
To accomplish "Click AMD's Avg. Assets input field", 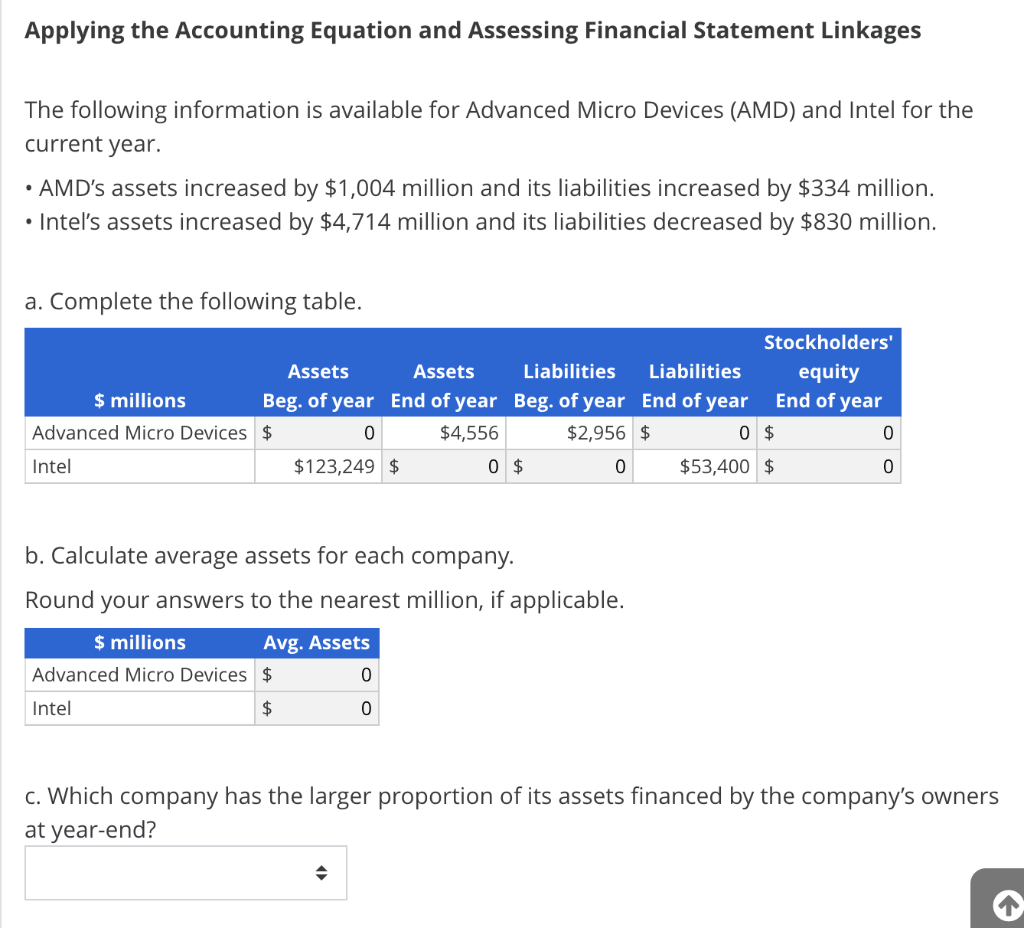I will (x=318, y=675).
